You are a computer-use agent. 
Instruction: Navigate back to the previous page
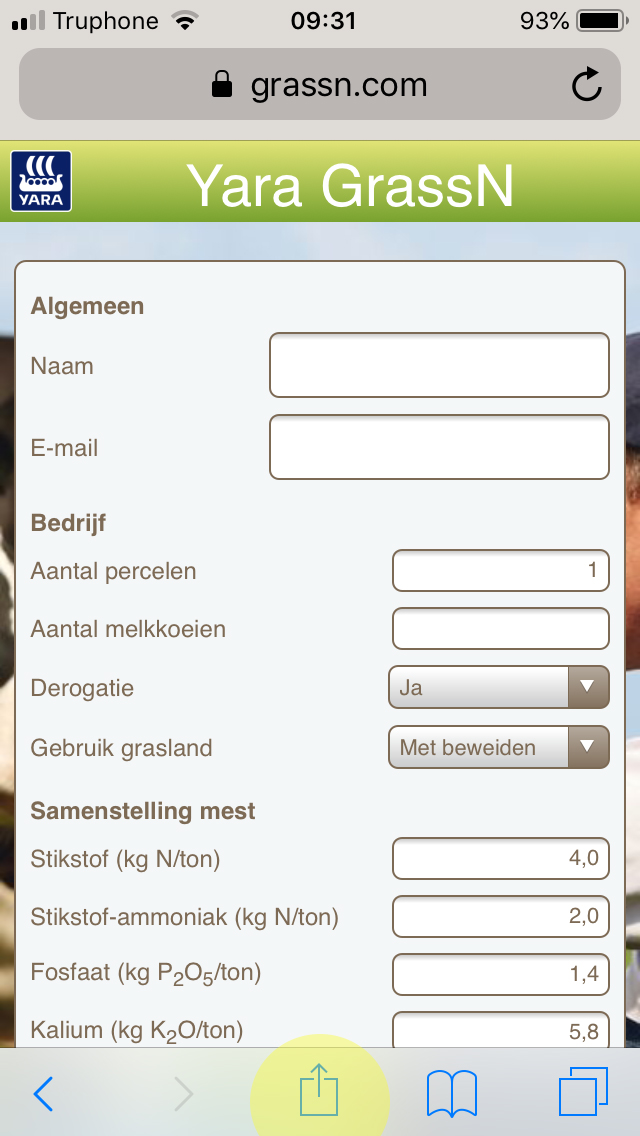44,1094
